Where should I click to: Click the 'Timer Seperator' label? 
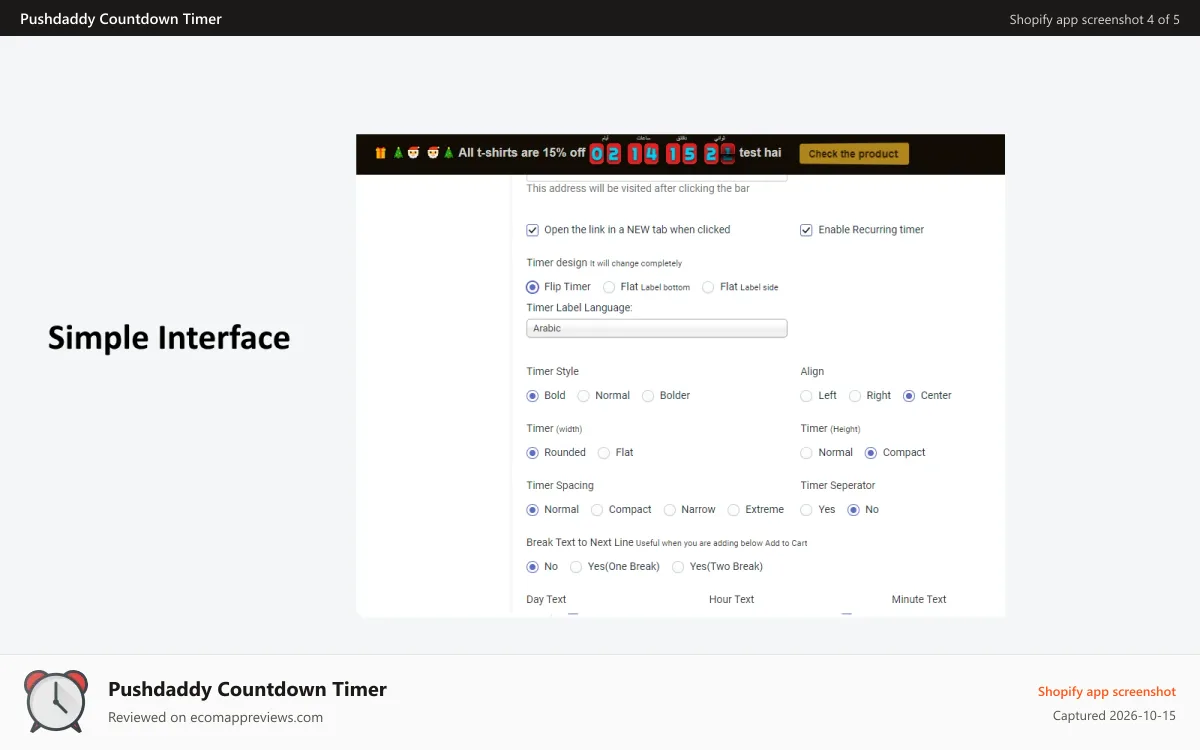[838, 486]
